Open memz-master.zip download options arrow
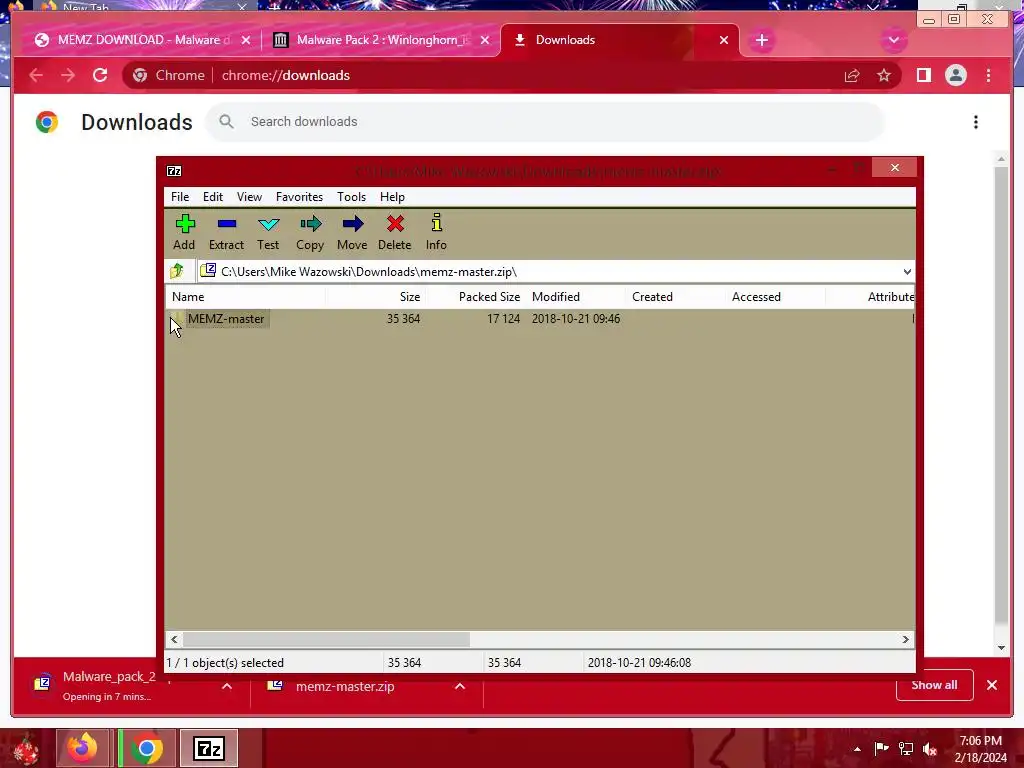 pos(460,686)
